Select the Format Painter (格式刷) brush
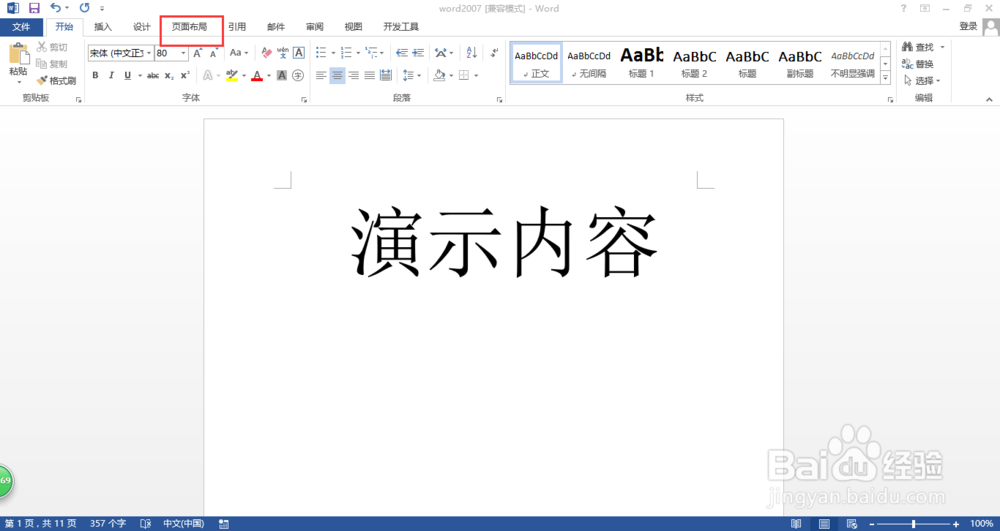1000x531 pixels. [x=42, y=80]
